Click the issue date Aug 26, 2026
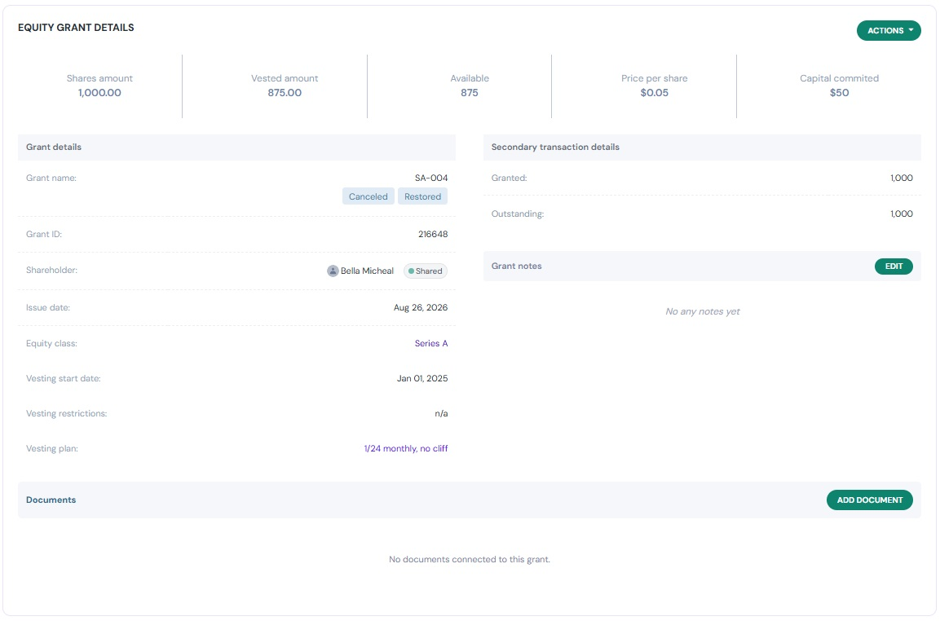Viewport: 940px width, 621px height. click(x=420, y=308)
